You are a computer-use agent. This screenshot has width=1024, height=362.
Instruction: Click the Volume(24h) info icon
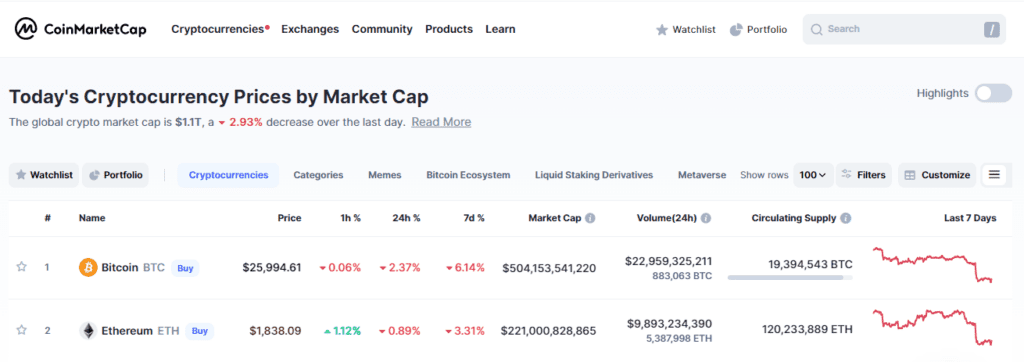[x=706, y=218]
